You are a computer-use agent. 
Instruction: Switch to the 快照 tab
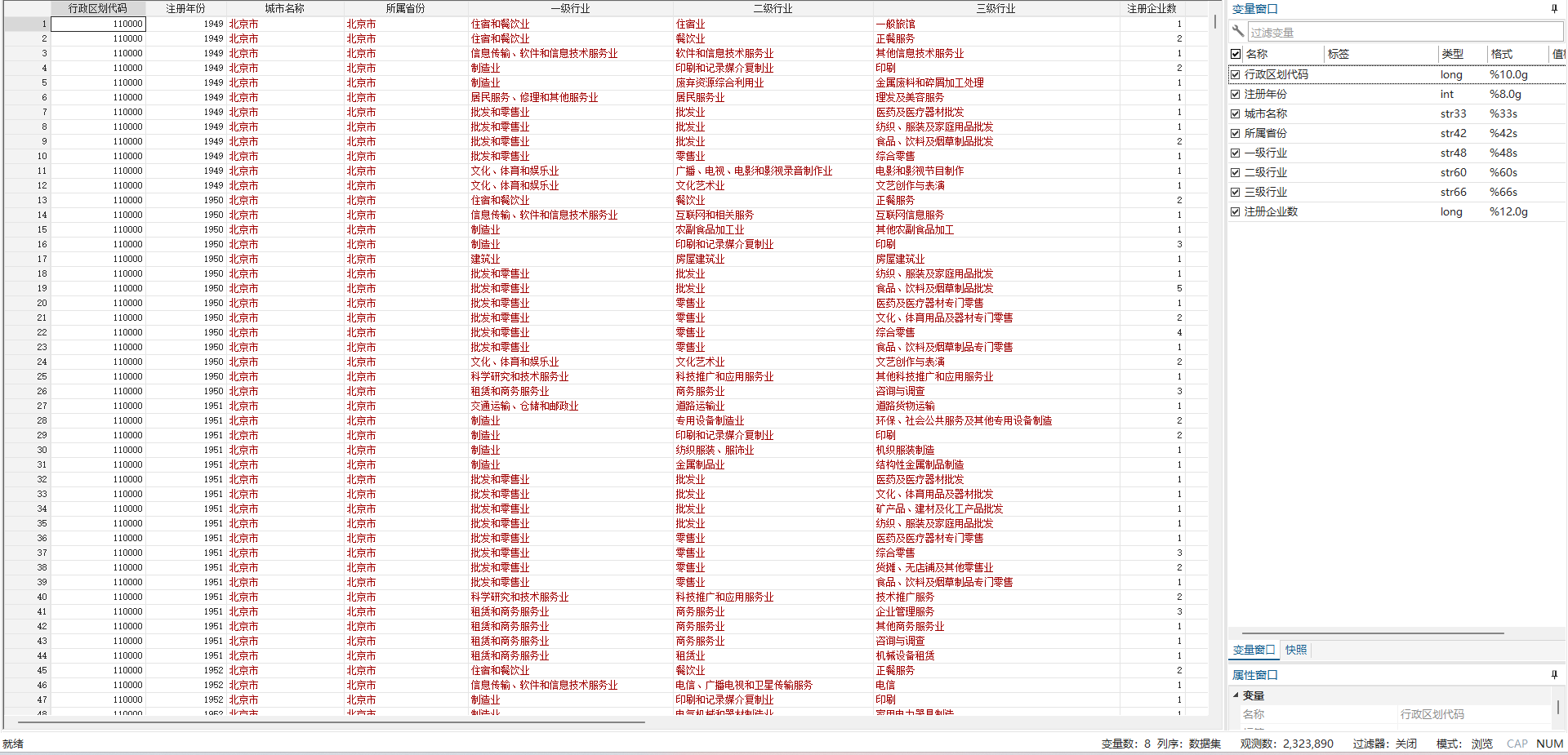[x=1296, y=650]
